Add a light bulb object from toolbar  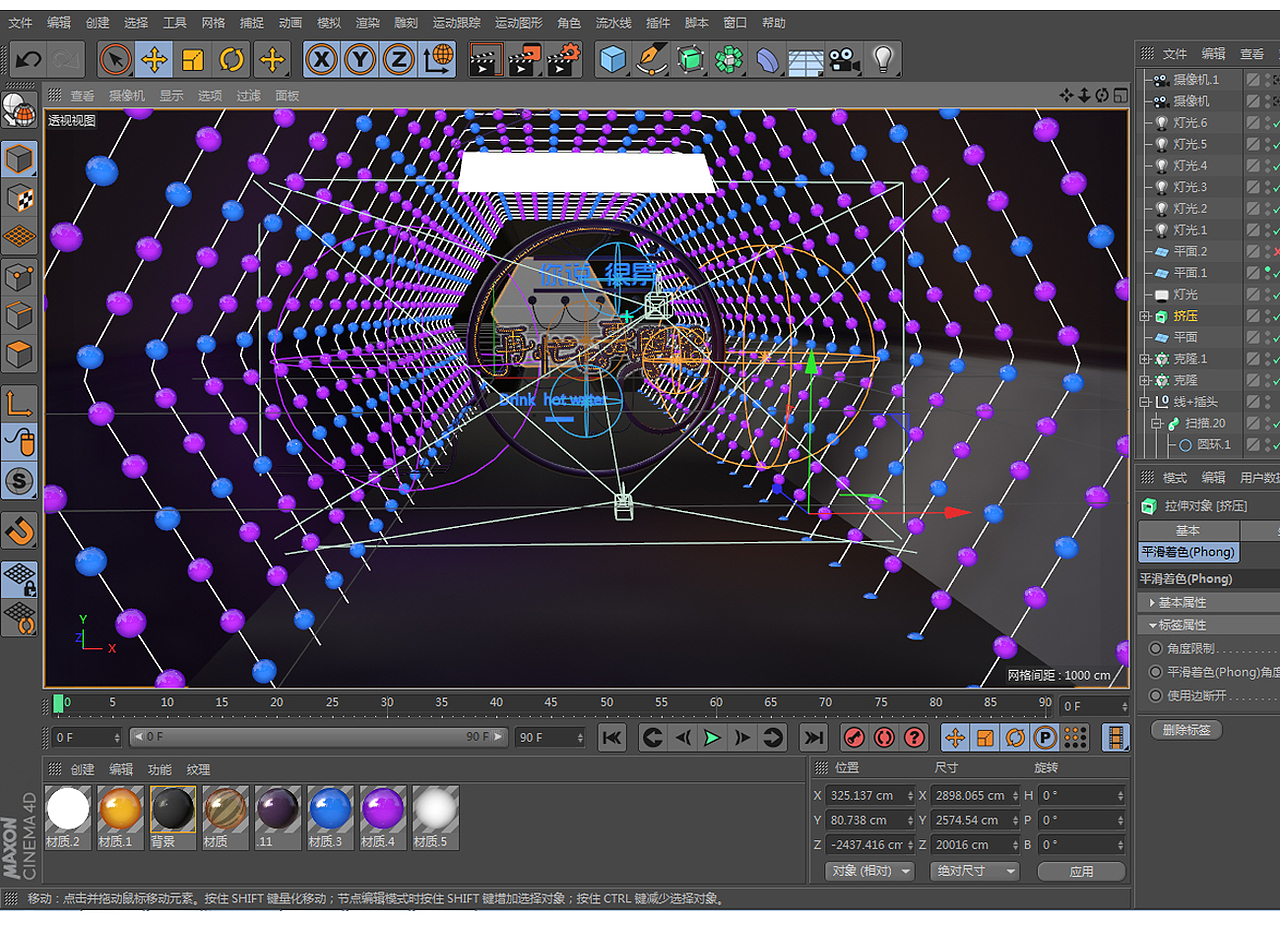click(882, 60)
